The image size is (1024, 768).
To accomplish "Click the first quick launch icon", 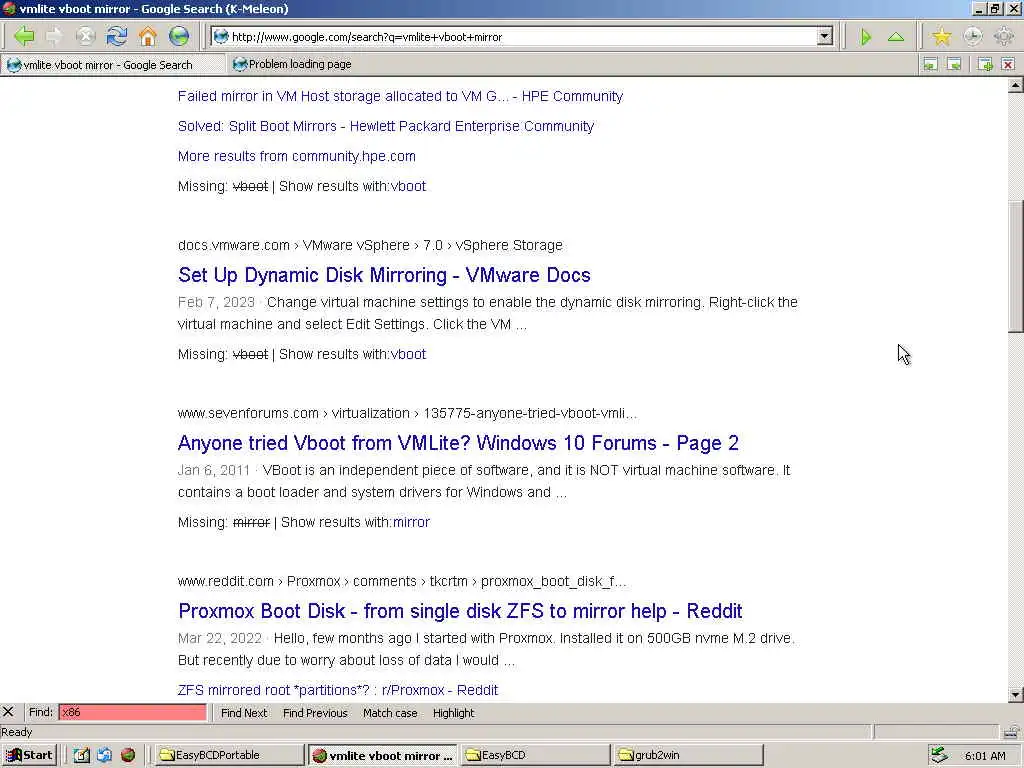I will 81,755.
